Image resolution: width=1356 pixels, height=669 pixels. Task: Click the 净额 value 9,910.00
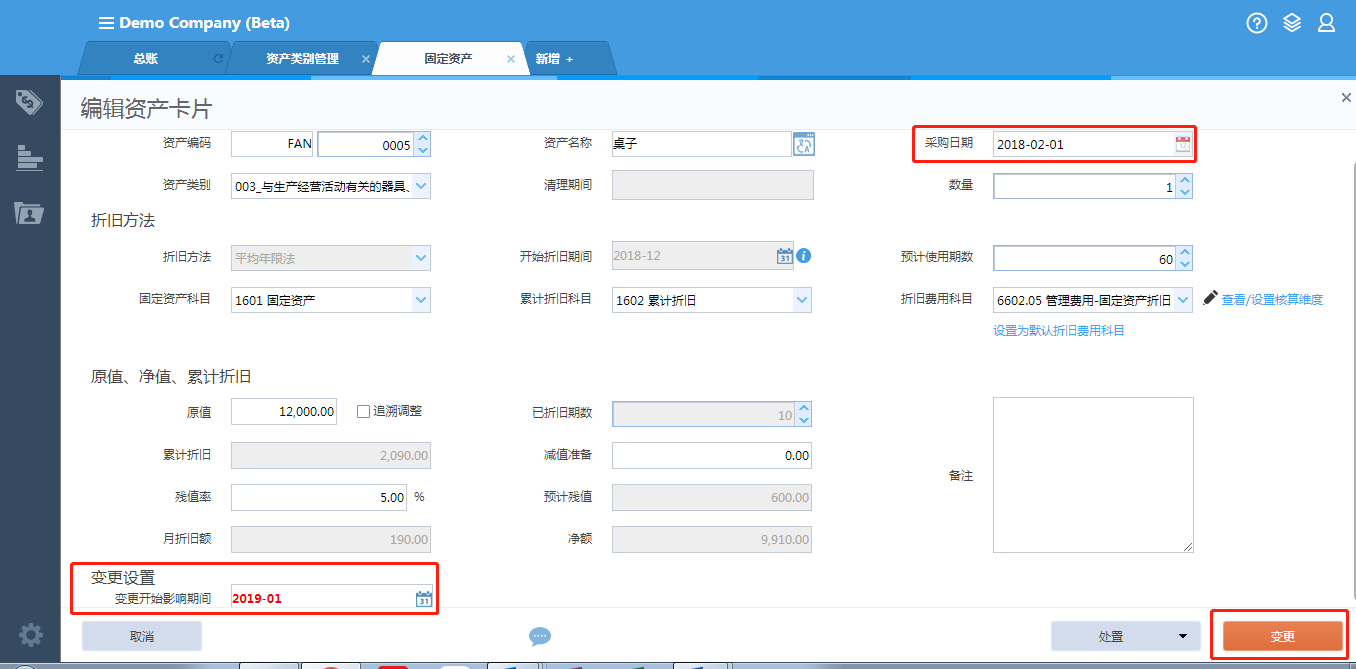(711, 540)
